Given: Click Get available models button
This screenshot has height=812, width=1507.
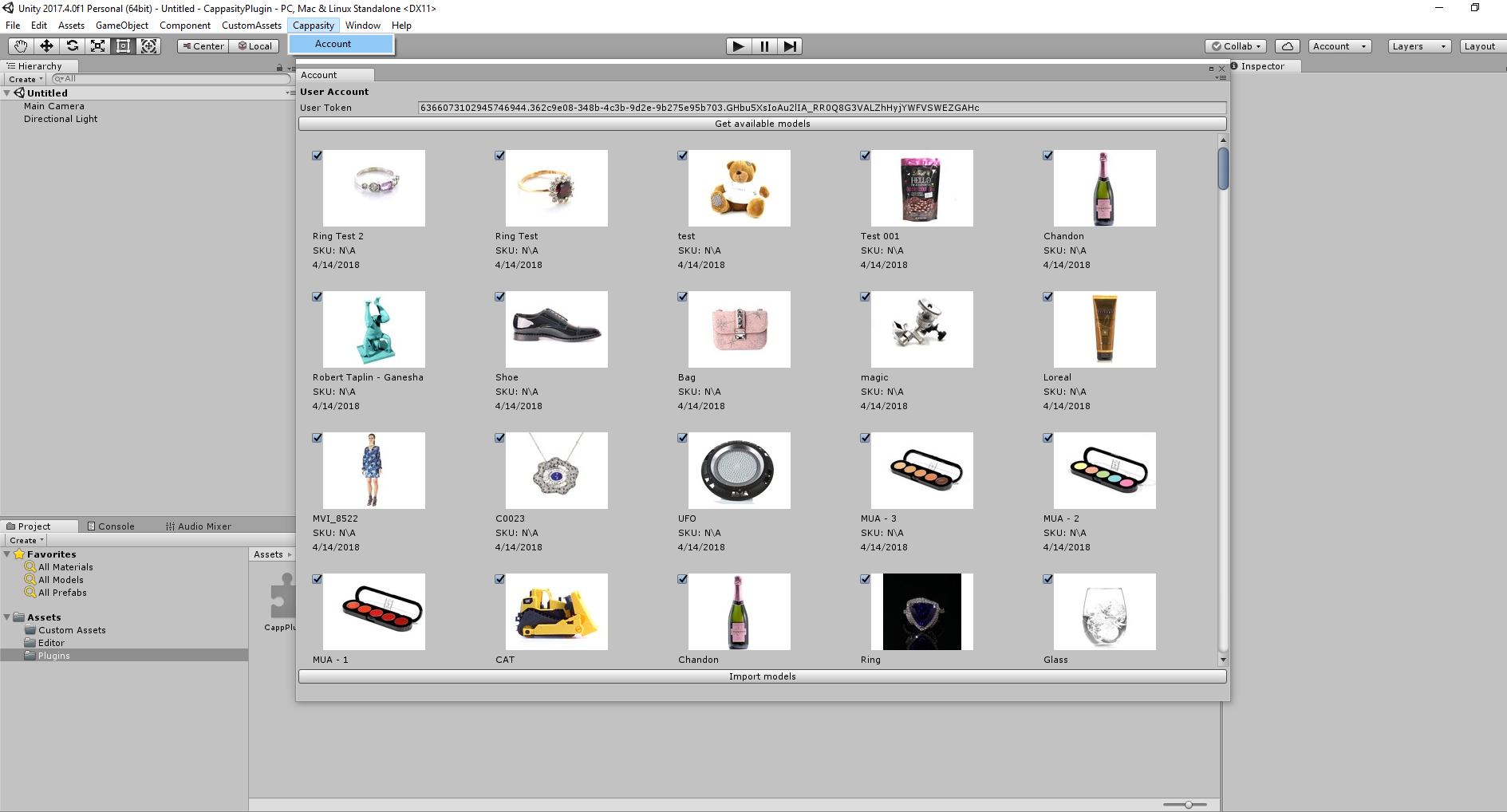Looking at the screenshot, I should pyautogui.click(x=763, y=124).
